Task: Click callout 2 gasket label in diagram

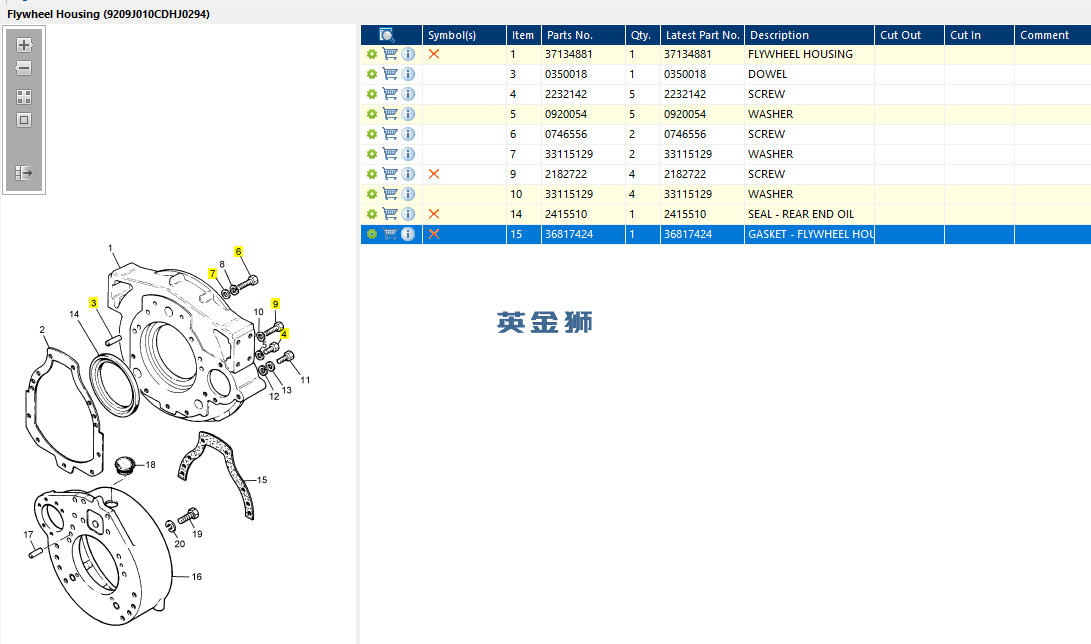Action: (x=42, y=330)
